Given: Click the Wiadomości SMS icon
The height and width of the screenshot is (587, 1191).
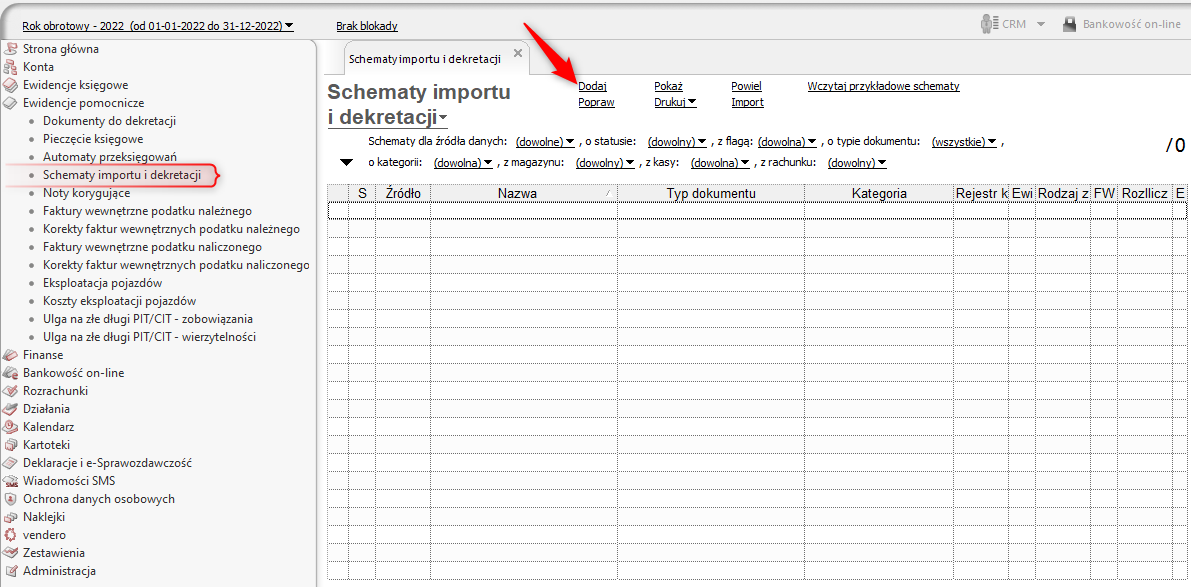Looking at the screenshot, I should click(x=11, y=481).
